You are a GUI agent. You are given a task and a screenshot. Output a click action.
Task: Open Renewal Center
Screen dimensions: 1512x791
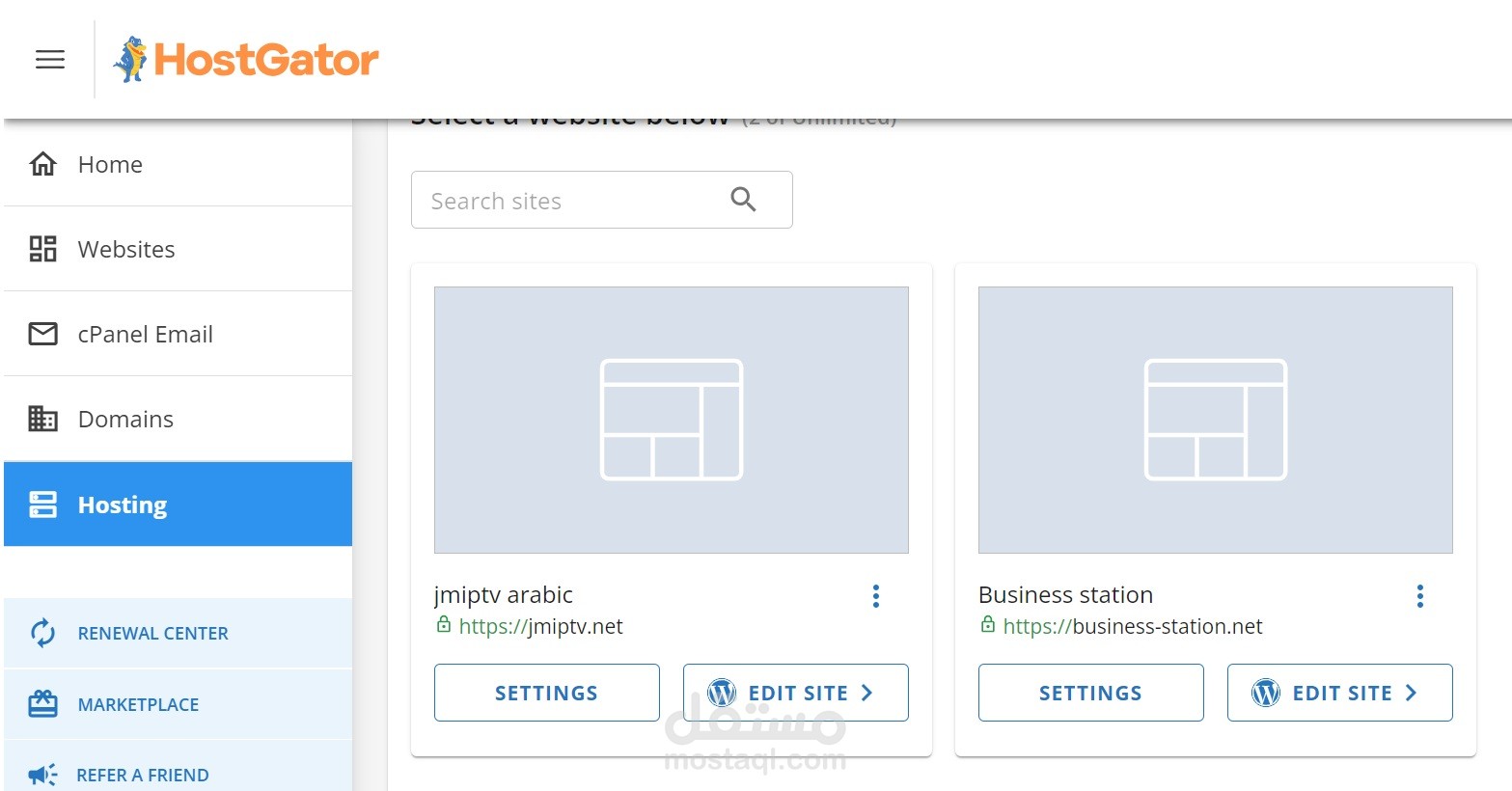coord(179,634)
